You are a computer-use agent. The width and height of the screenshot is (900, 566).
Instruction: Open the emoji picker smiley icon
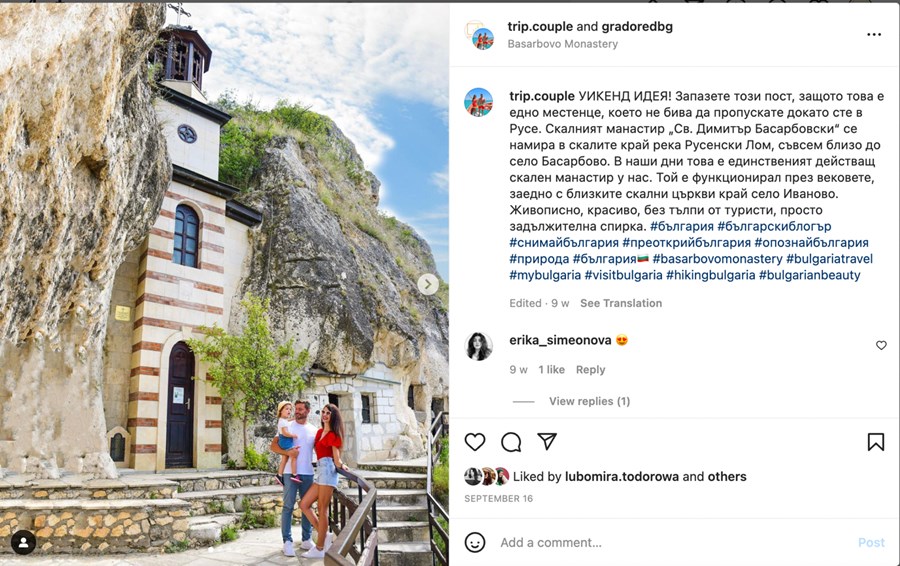[x=475, y=542]
